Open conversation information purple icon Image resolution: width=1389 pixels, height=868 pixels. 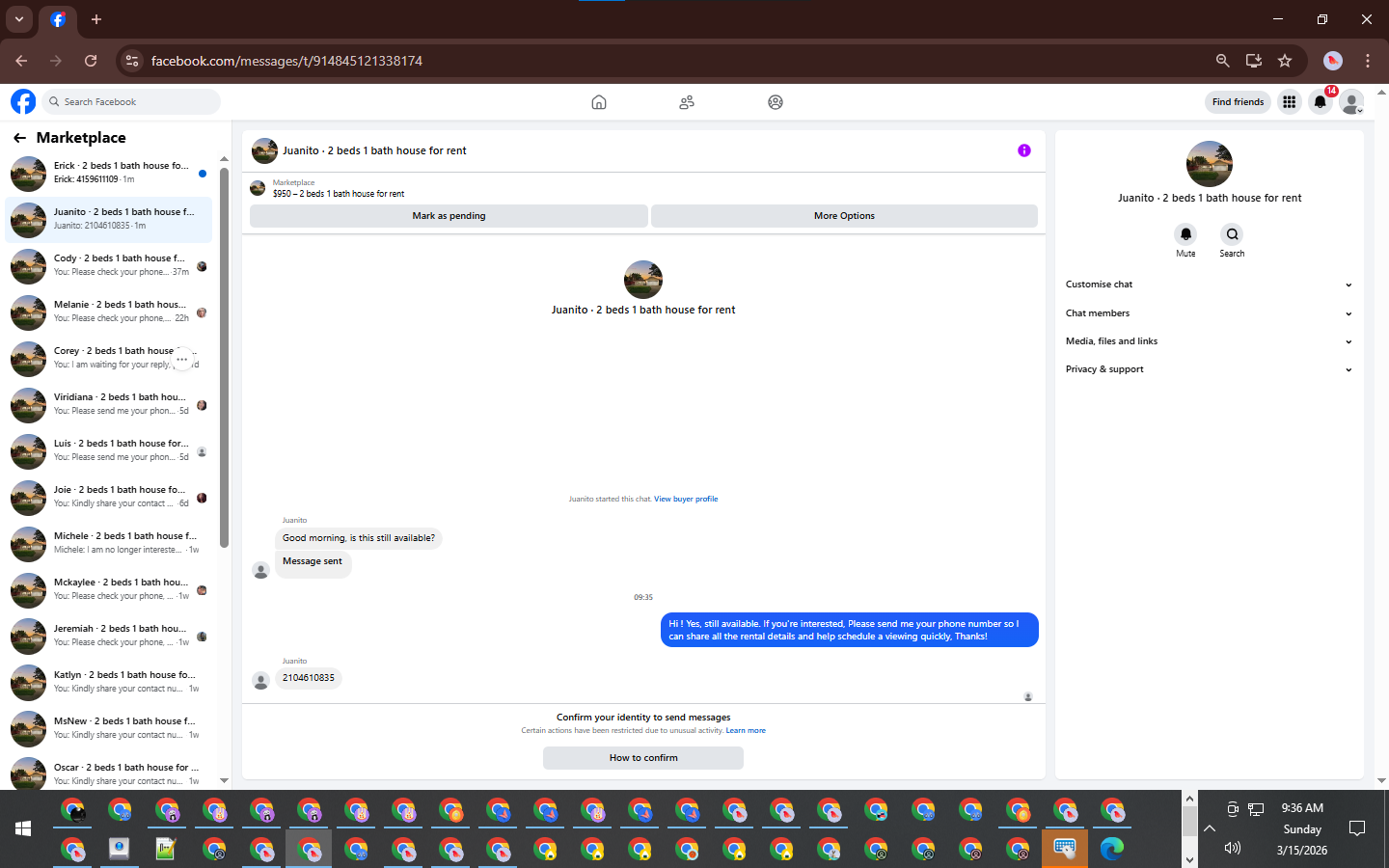point(1024,150)
